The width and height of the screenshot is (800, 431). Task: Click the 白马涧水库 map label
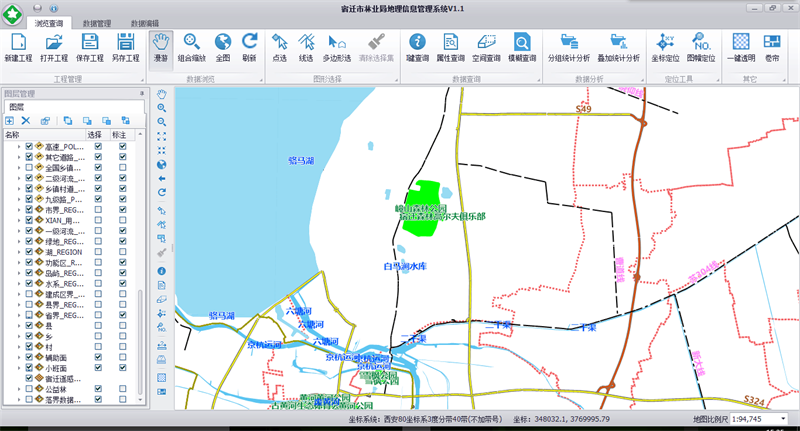[x=405, y=266]
